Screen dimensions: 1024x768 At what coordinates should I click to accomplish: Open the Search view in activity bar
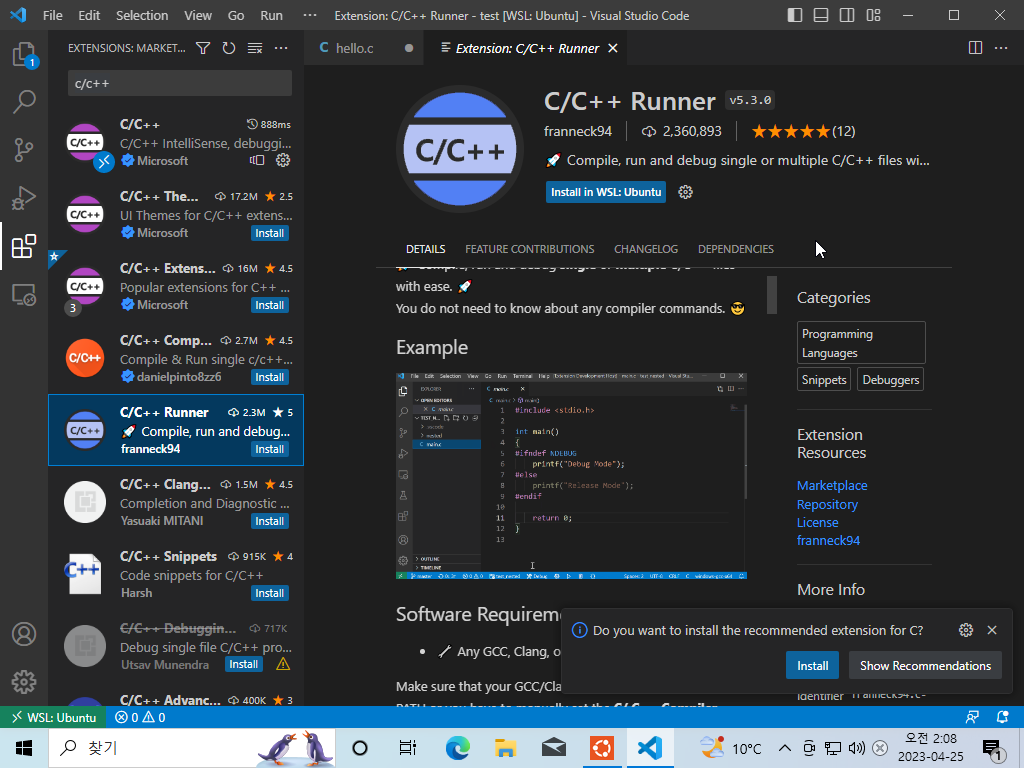(24, 102)
